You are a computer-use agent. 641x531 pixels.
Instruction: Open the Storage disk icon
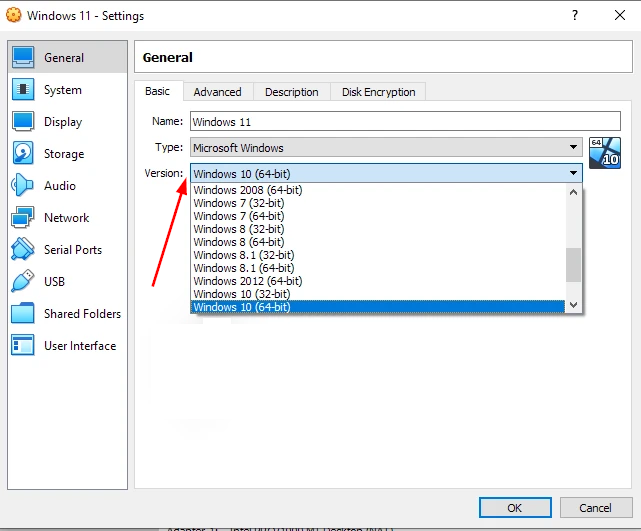click(x=23, y=153)
